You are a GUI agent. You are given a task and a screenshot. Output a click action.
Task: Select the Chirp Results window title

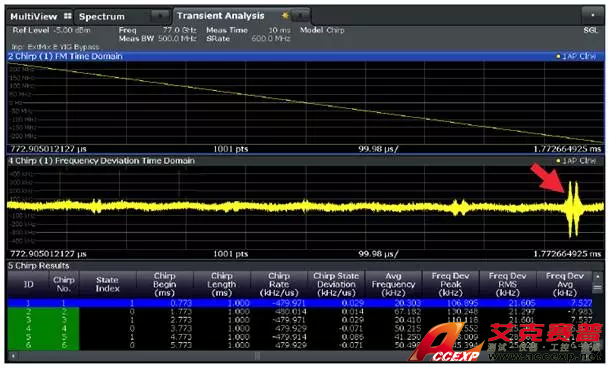point(38,266)
